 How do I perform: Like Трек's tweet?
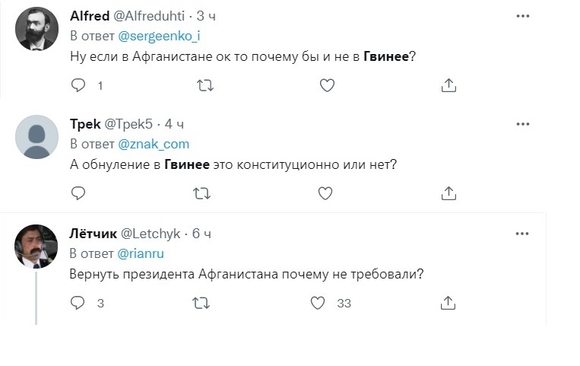click(x=325, y=193)
